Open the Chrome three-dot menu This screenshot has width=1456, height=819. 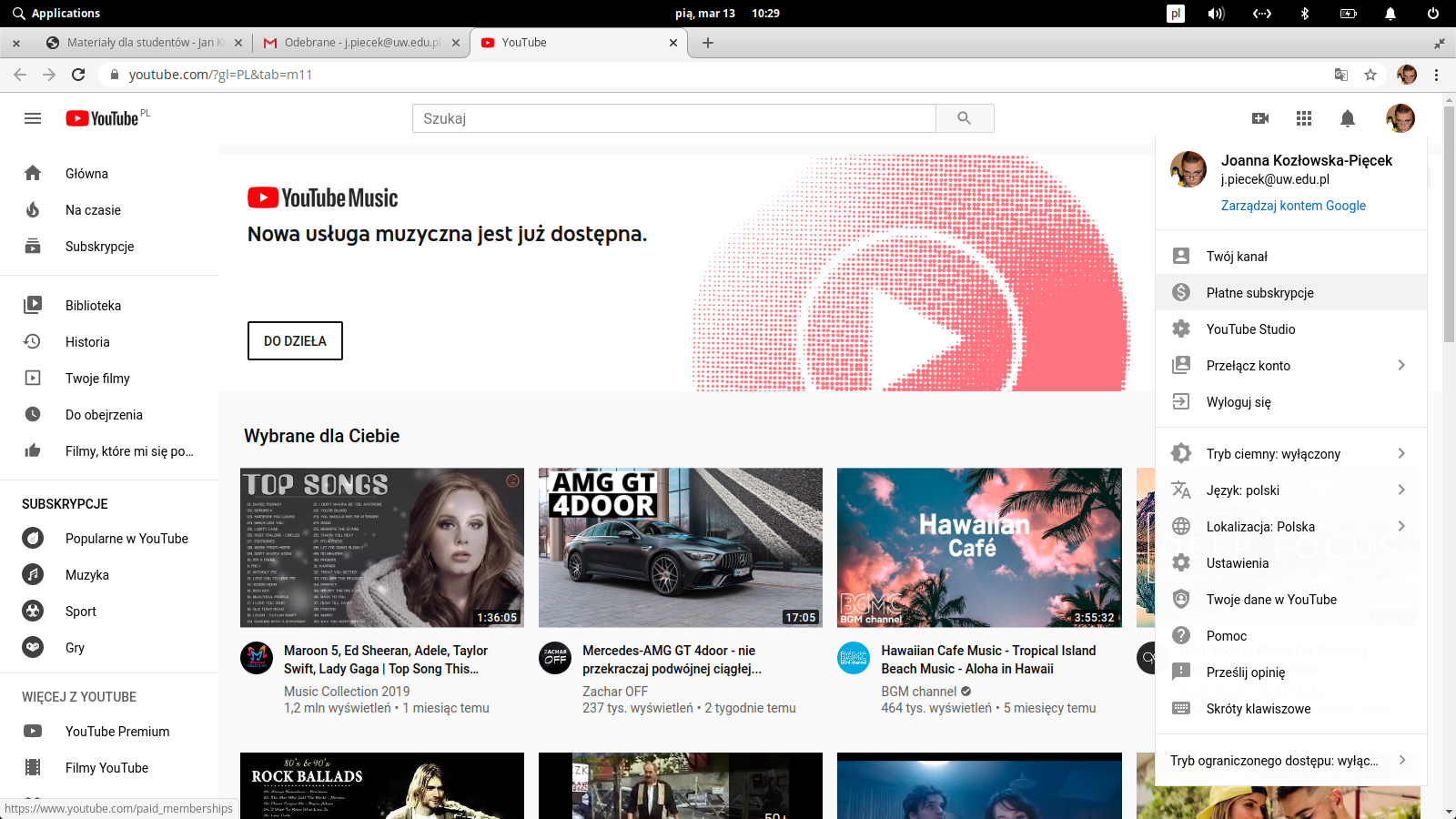1437,75
